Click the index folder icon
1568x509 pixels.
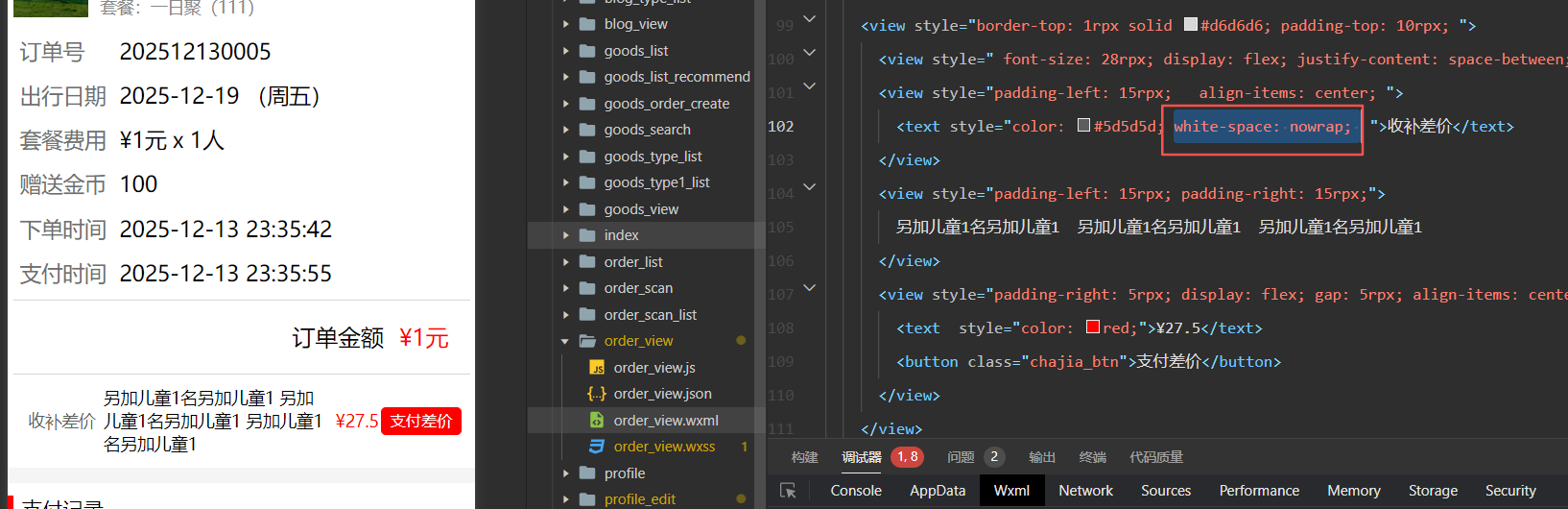click(587, 235)
